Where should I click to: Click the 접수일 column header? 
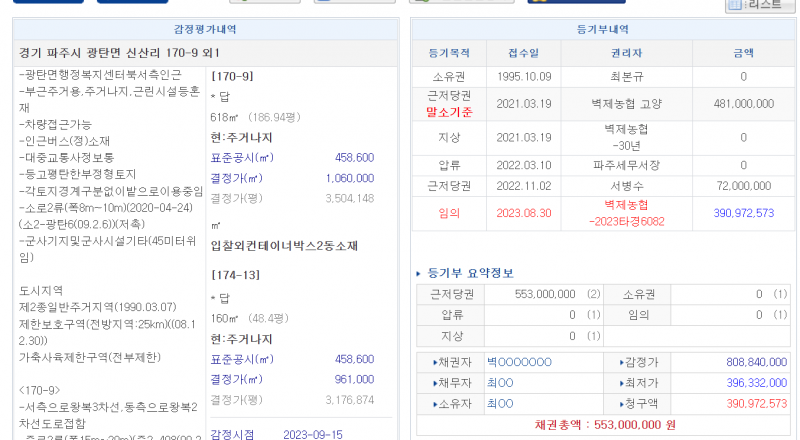(x=523, y=53)
